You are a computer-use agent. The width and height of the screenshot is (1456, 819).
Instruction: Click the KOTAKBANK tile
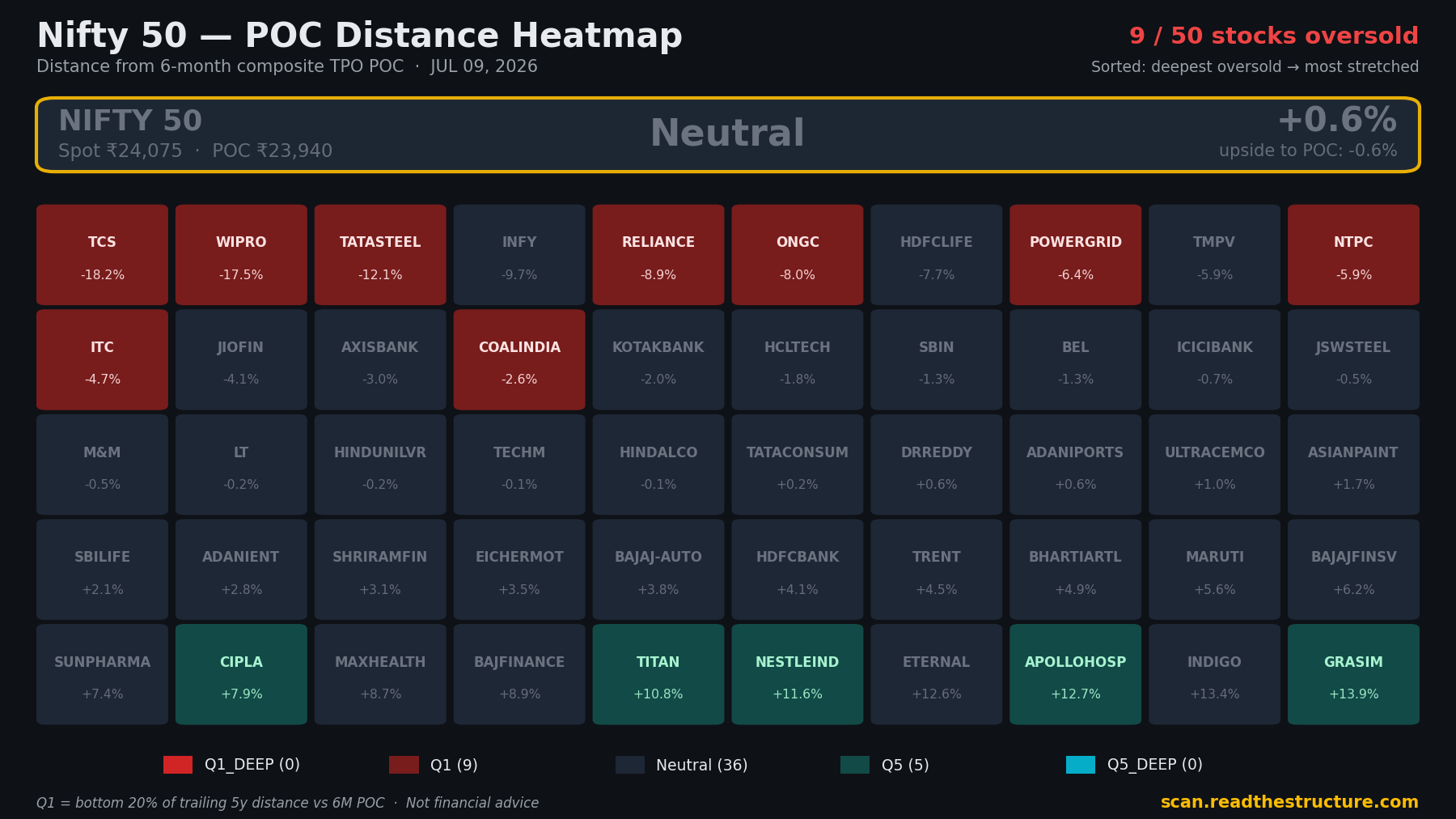coord(658,359)
